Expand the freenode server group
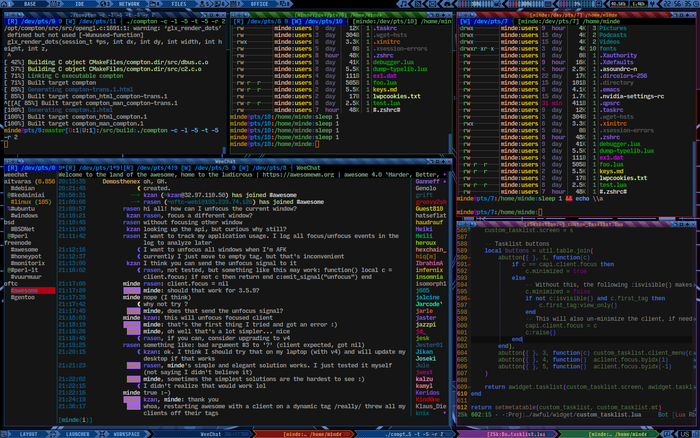 coord(16,242)
